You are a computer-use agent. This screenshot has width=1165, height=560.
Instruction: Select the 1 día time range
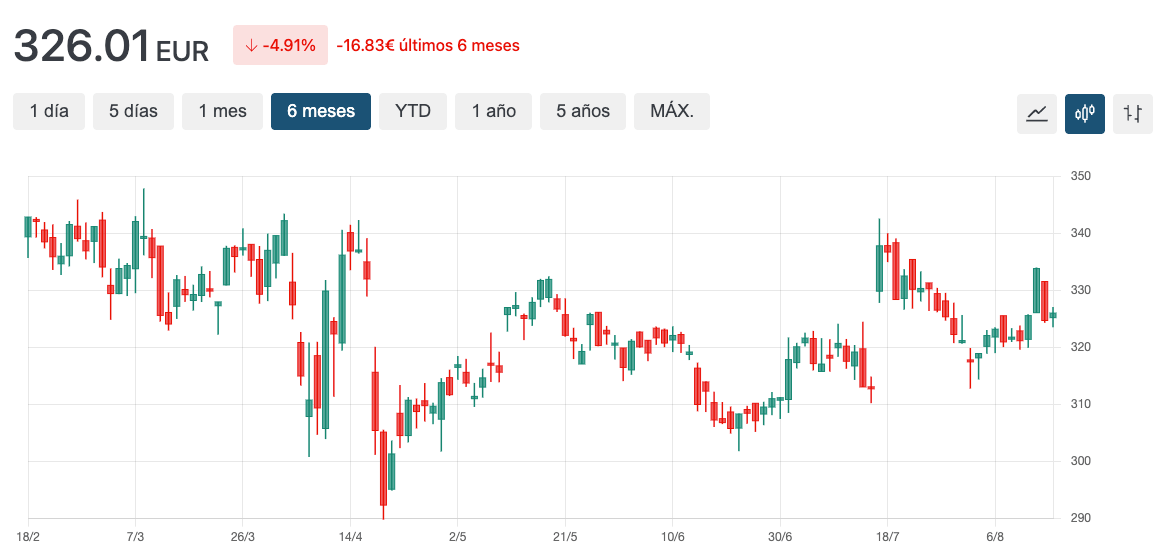click(x=49, y=111)
